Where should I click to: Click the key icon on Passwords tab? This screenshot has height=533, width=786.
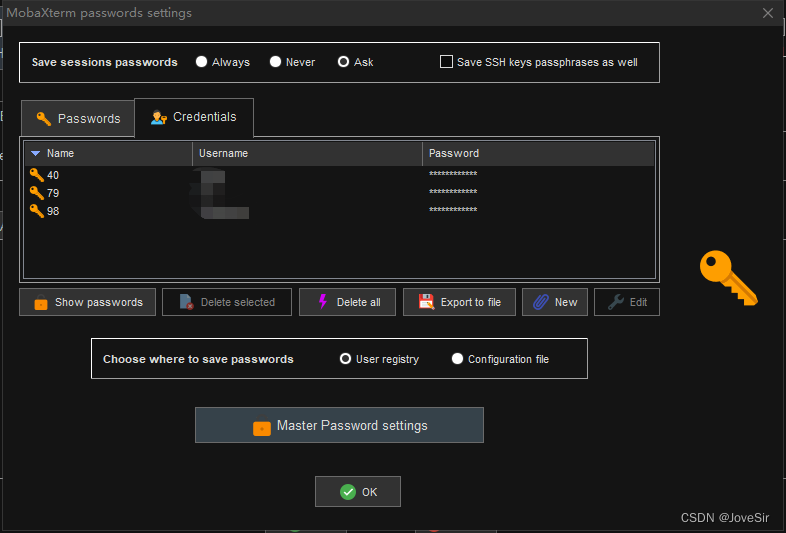pyautogui.click(x=44, y=118)
